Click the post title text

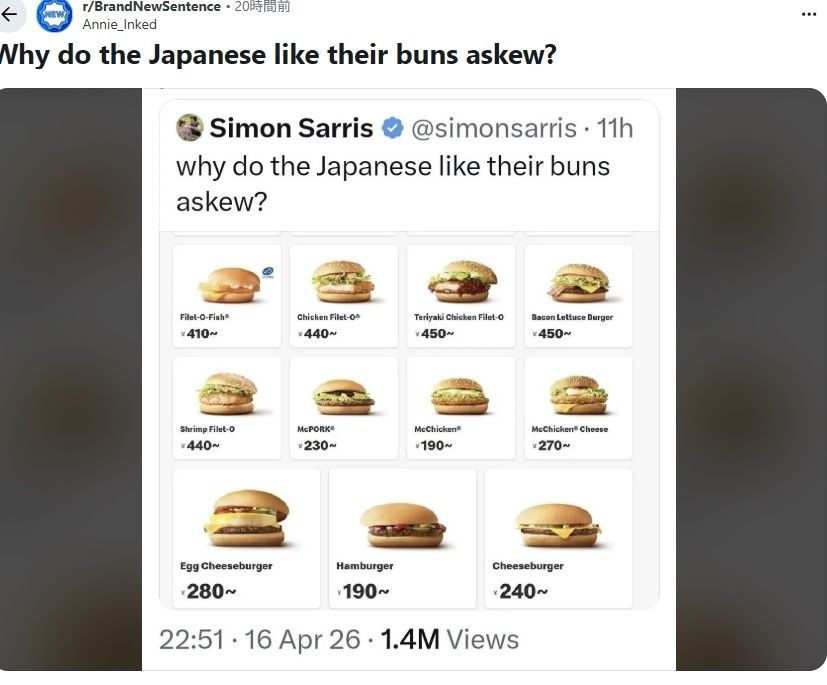[x=278, y=55]
